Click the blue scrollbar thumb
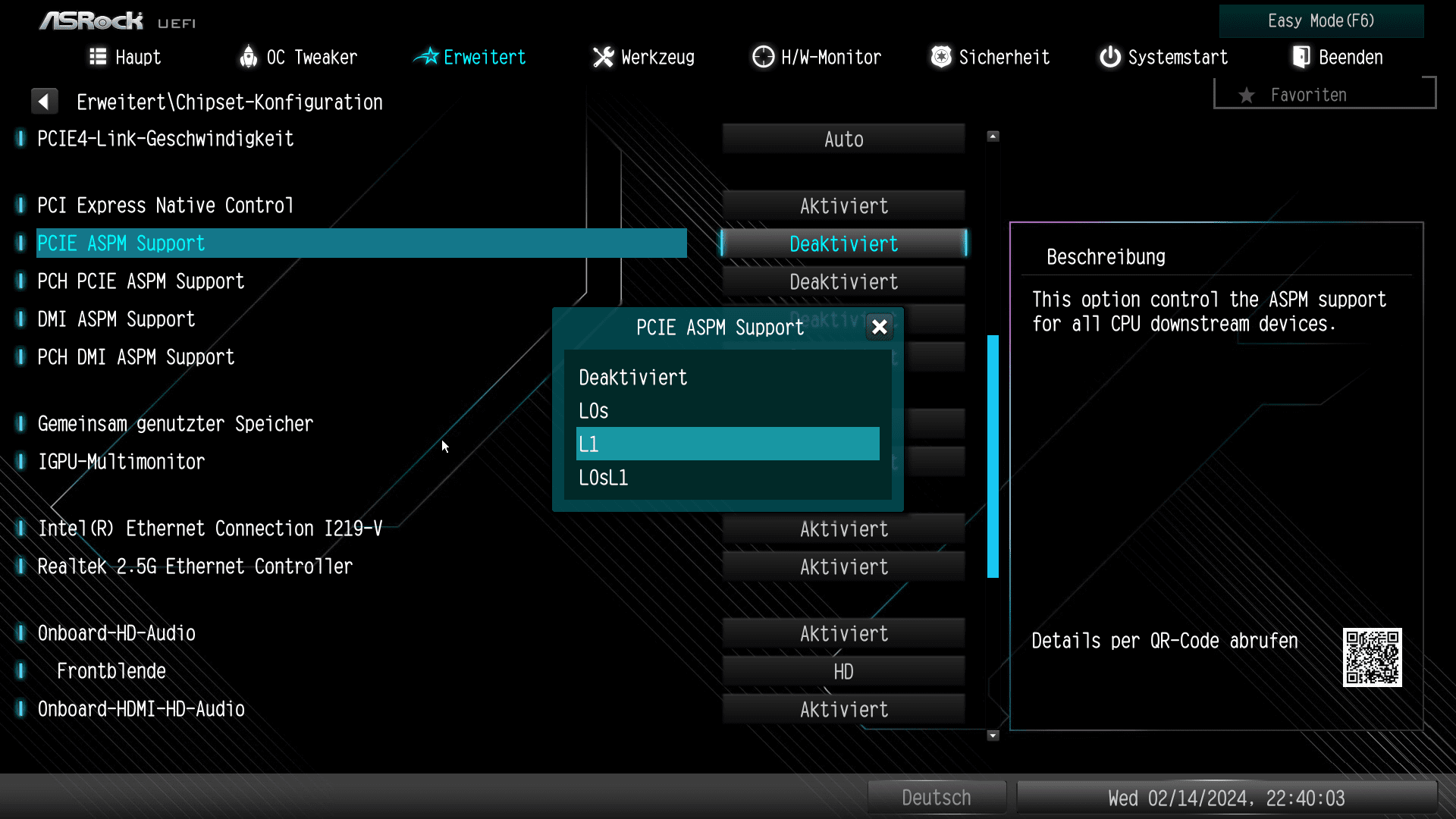This screenshot has width=1456, height=819. pyautogui.click(x=993, y=457)
